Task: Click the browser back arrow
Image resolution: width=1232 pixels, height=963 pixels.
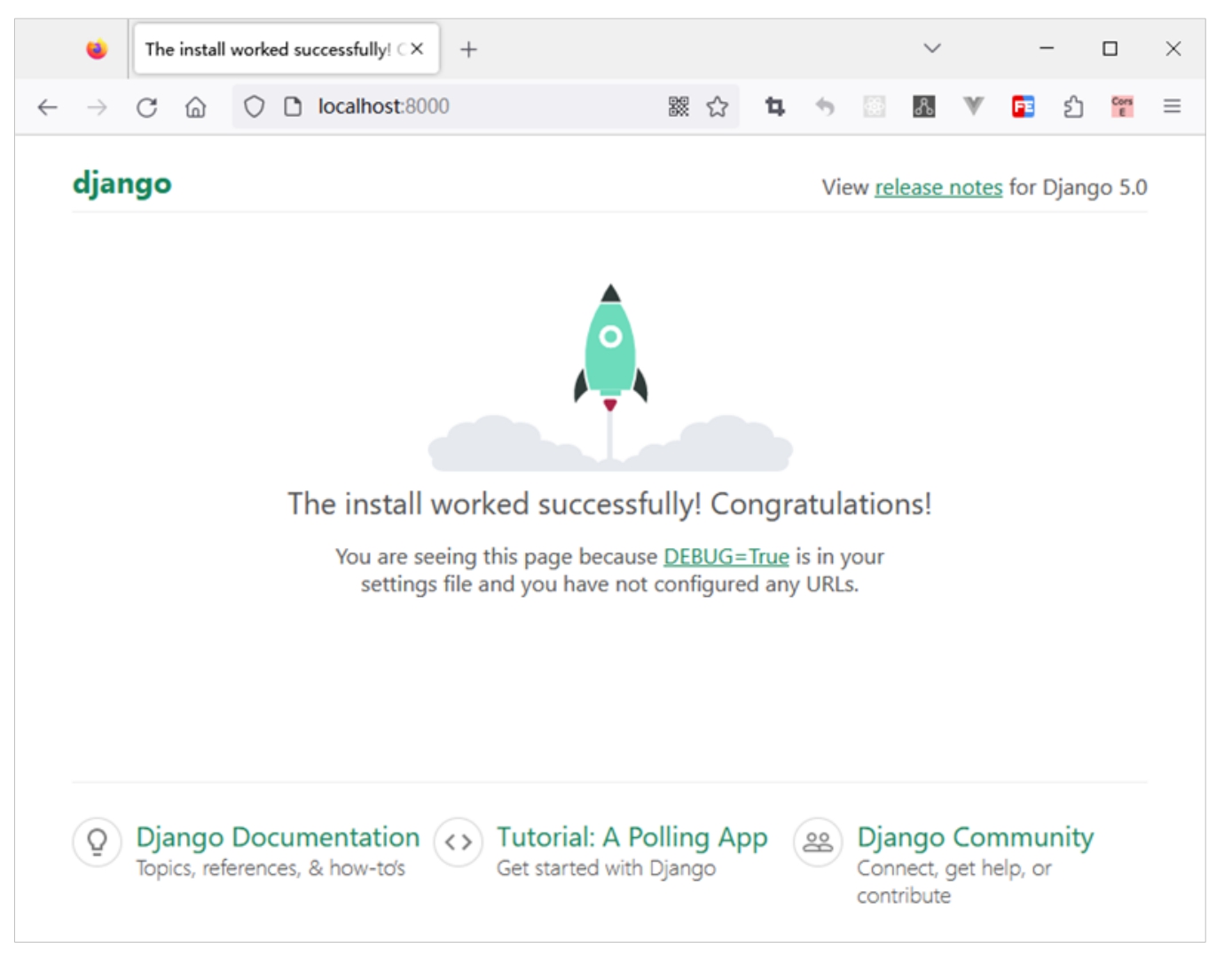Action: point(48,107)
